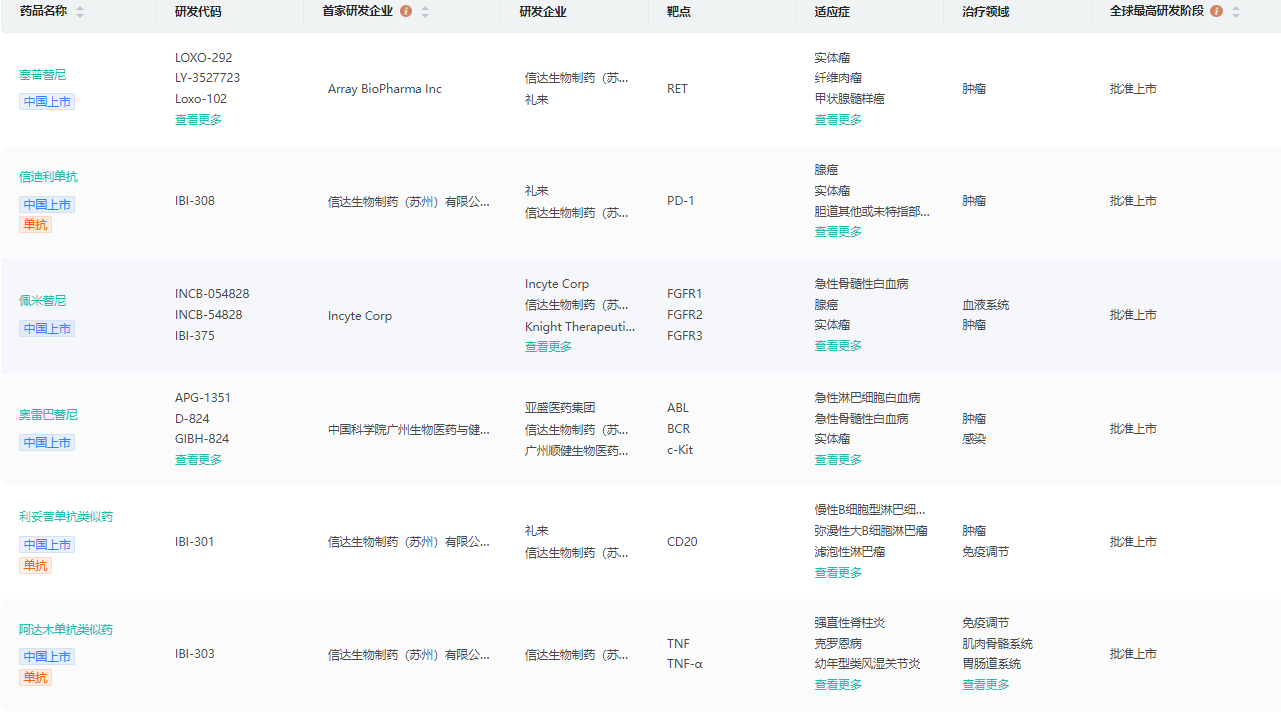Viewport: 1281px width, 719px height.
Task: Expand 查看更多 under 信迪利单抗 适应症
Action: click(838, 232)
